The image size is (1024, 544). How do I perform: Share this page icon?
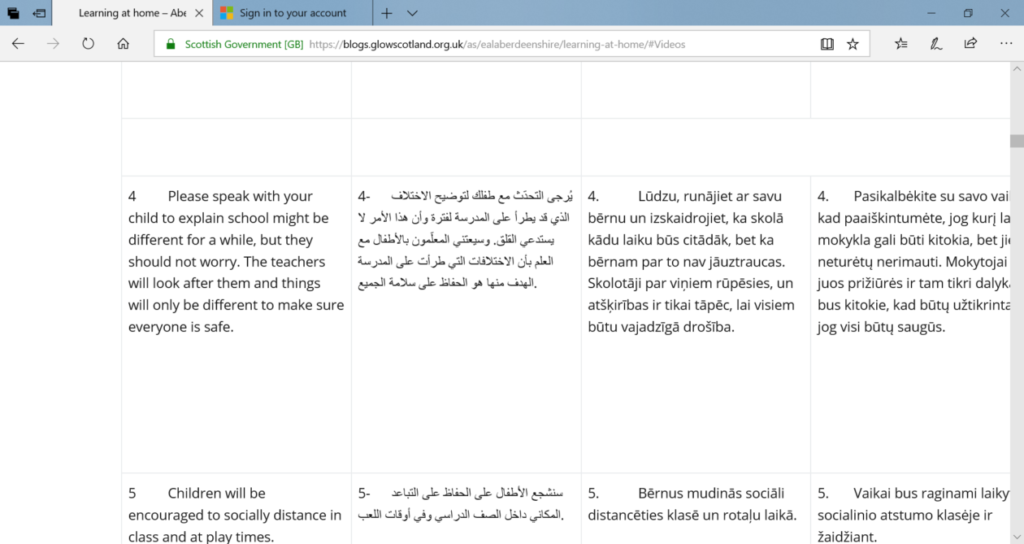click(x=970, y=44)
